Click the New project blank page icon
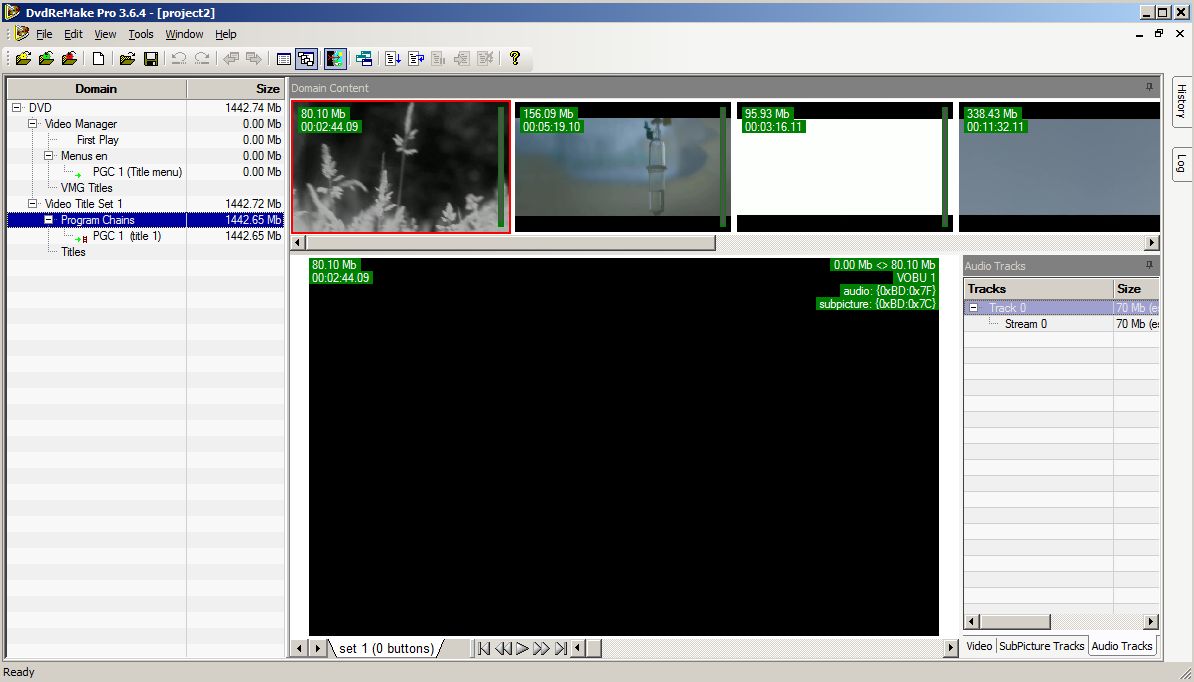The image size is (1194, 682). (98, 59)
